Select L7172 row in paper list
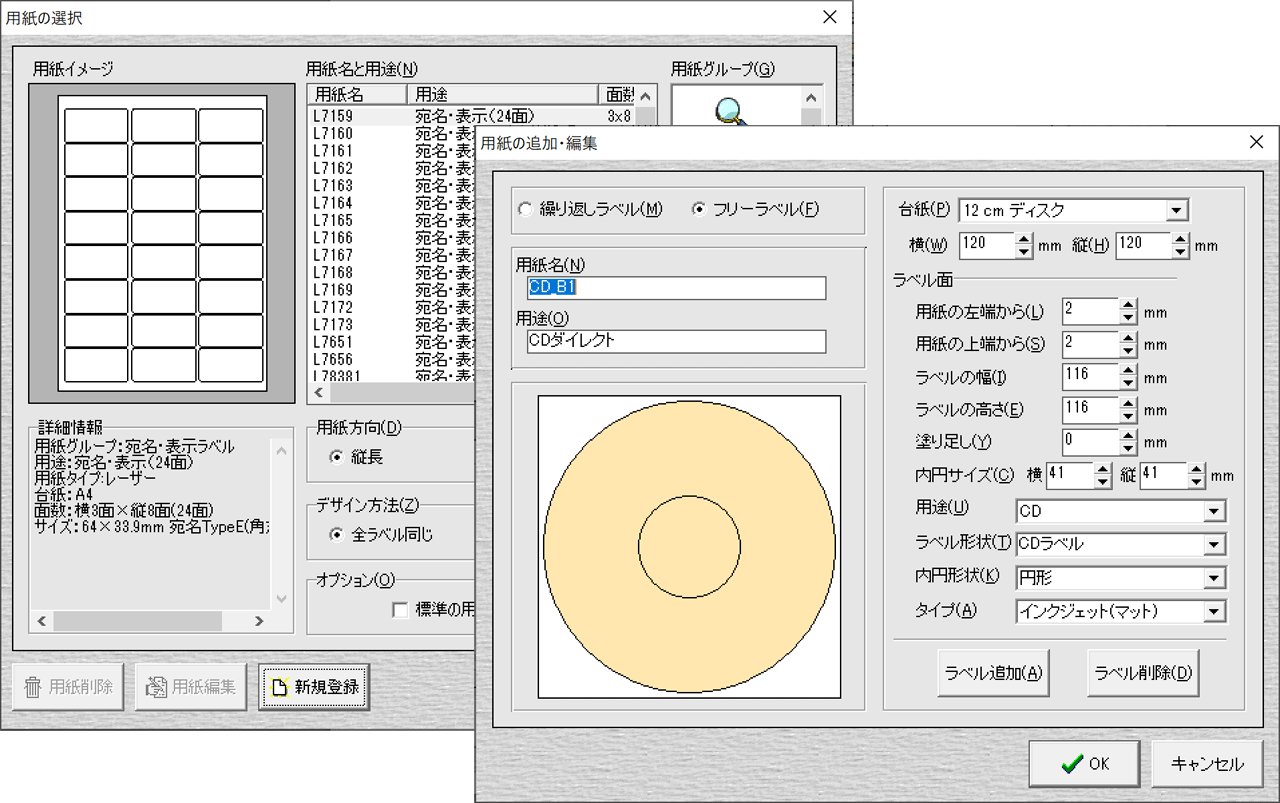 pos(391,307)
